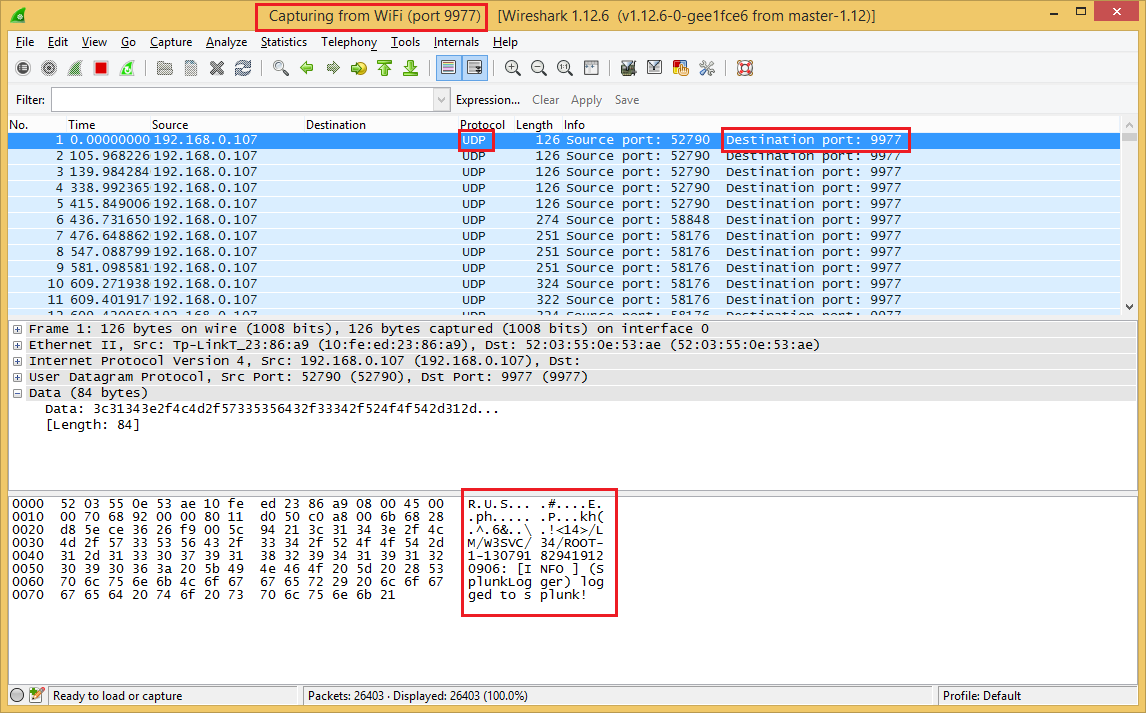Expand the Frame 1 tree node
Image resolution: width=1146 pixels, height=713 pixels.
coord(18,329)
